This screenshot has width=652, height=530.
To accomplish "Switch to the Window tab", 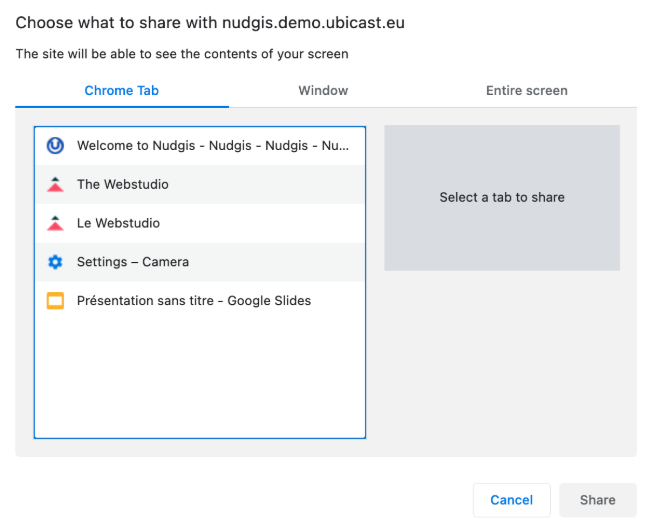I will (x=323, y=91).
